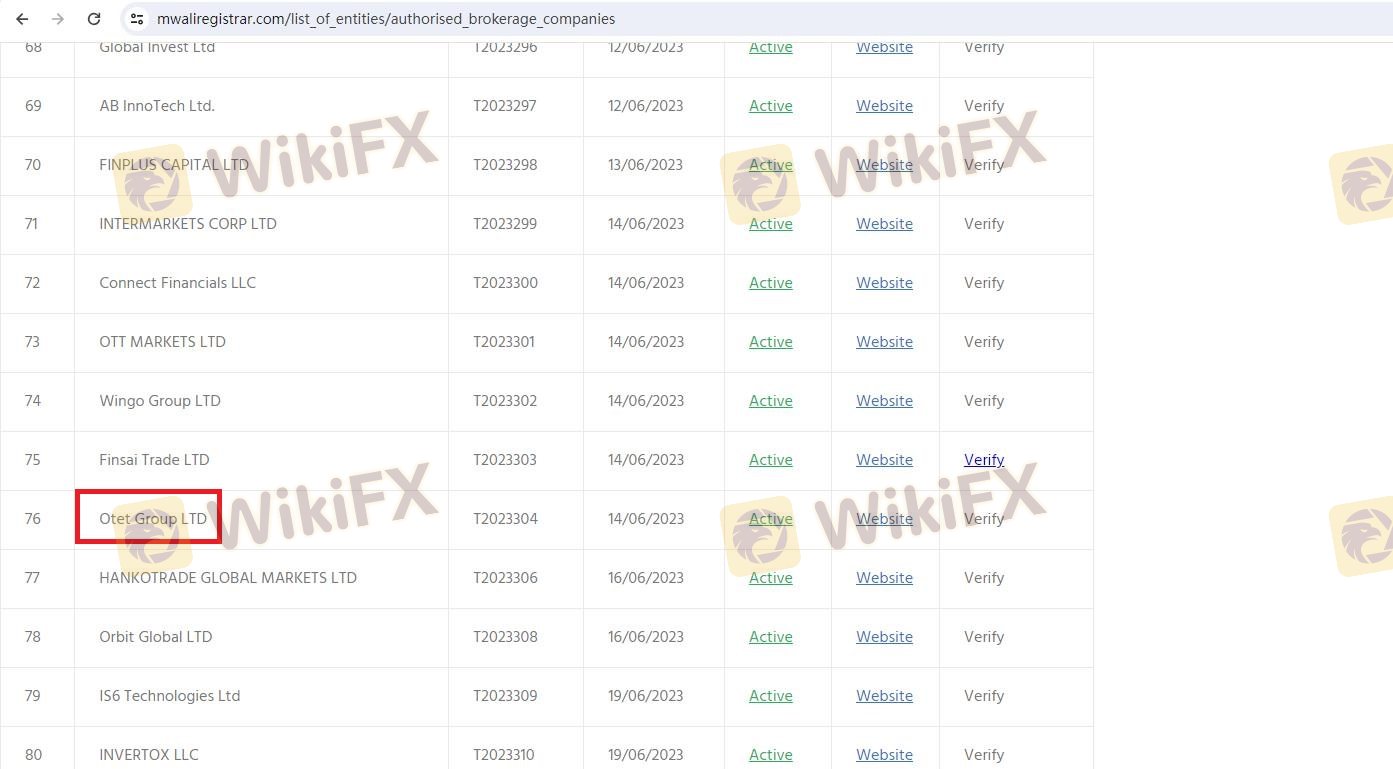Select registration number T2023299
This screenshot has width=1393, height=769.
(x=505, y=224)
